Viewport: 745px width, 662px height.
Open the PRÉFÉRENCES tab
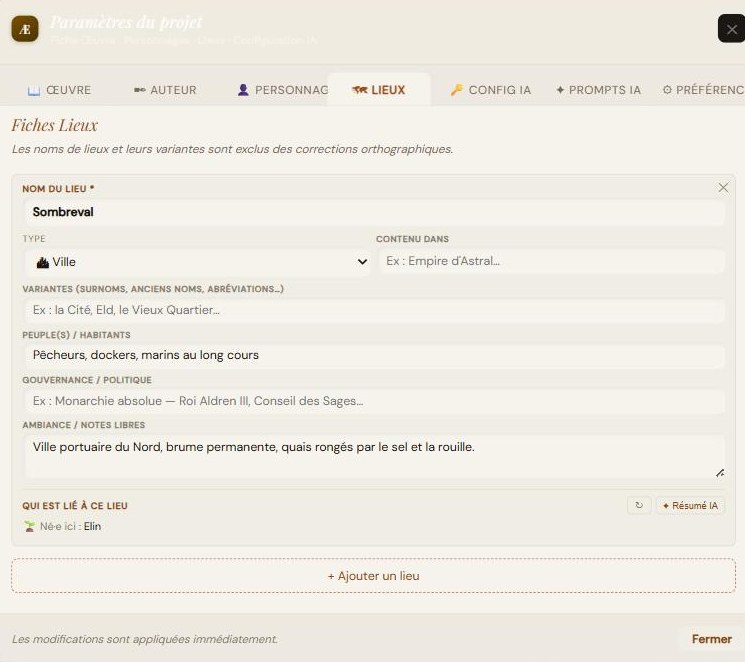[x=703, y=90]
